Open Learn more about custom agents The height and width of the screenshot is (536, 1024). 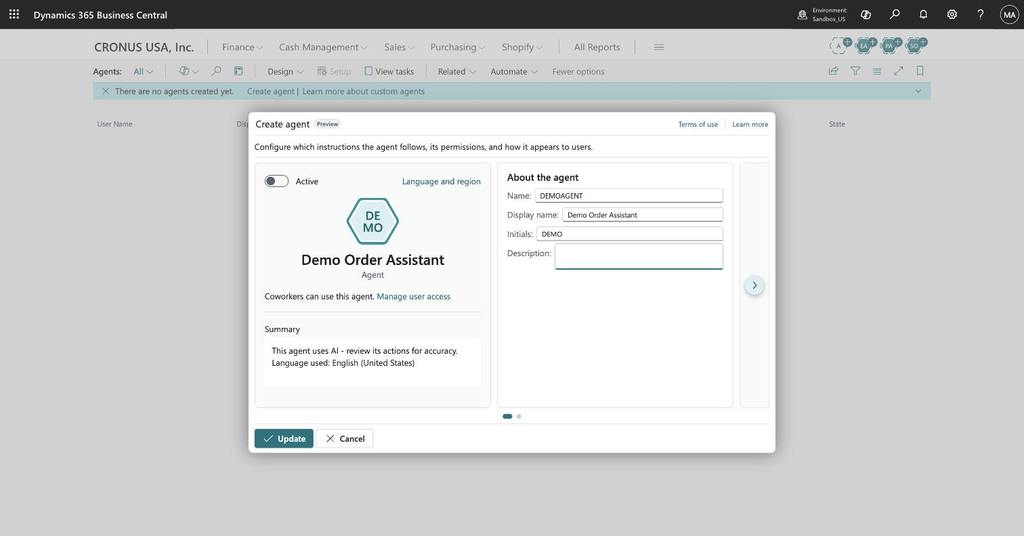point(363,91)
